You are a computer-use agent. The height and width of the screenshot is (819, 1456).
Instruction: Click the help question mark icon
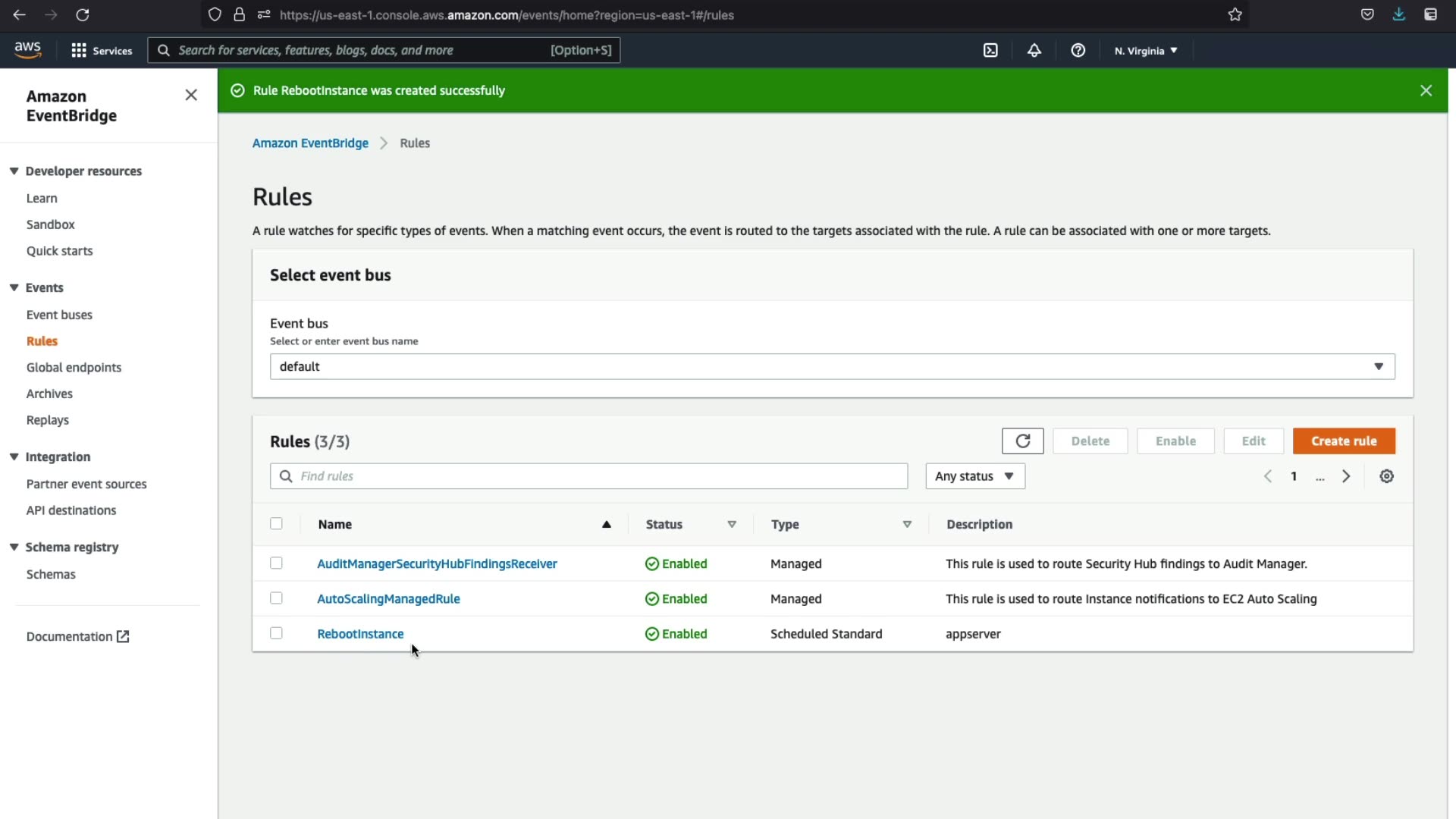[1078, 50]
